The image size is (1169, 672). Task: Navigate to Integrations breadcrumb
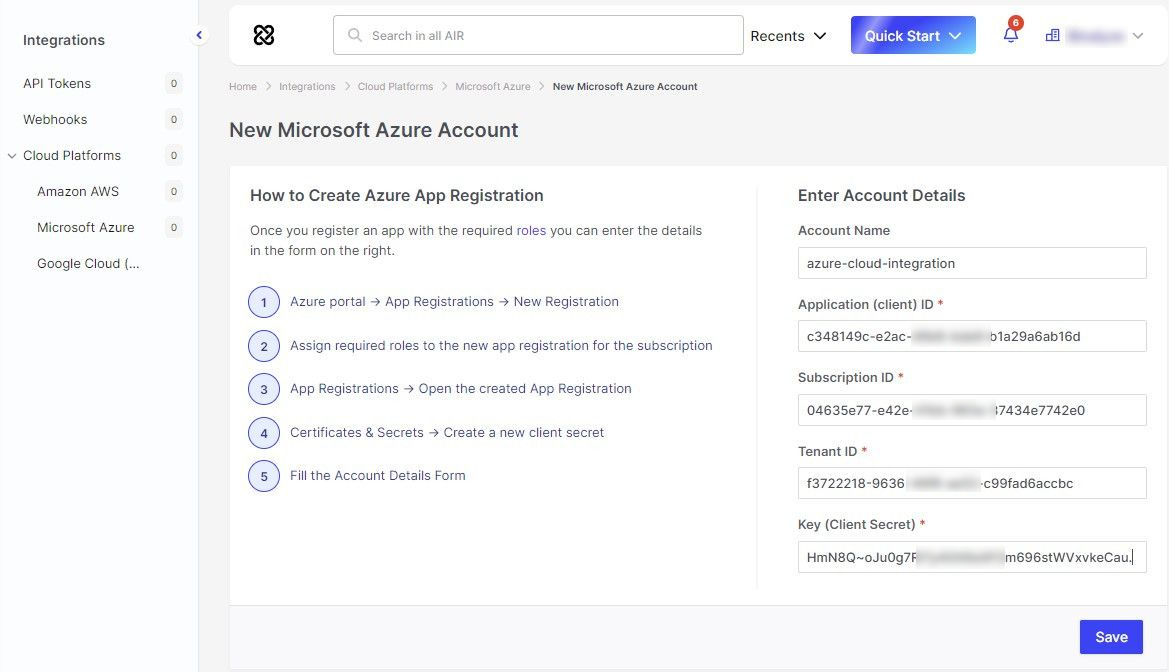(x=307, y=87)
